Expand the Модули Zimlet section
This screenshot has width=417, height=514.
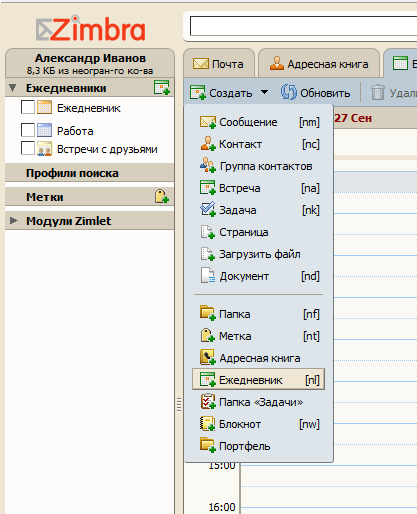tap(13, 220)
